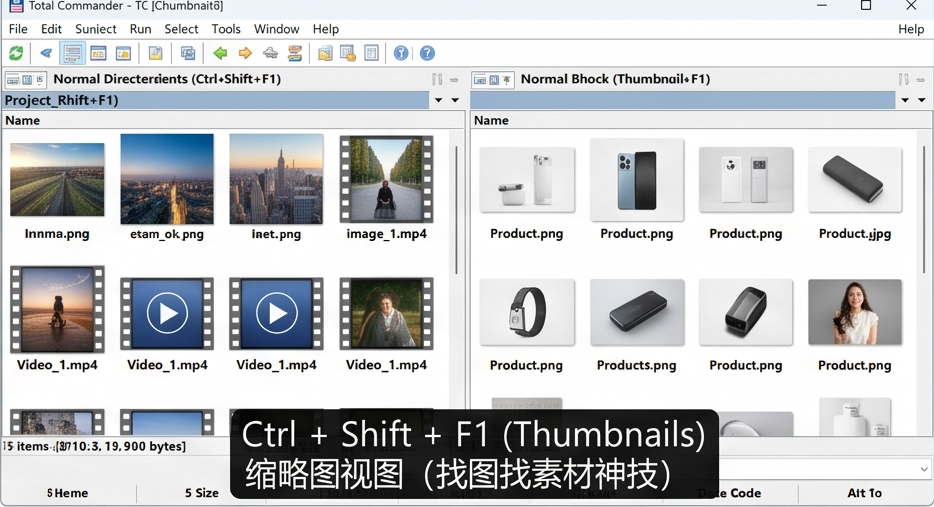Open help via blue question mark icon

pos(427,53)
